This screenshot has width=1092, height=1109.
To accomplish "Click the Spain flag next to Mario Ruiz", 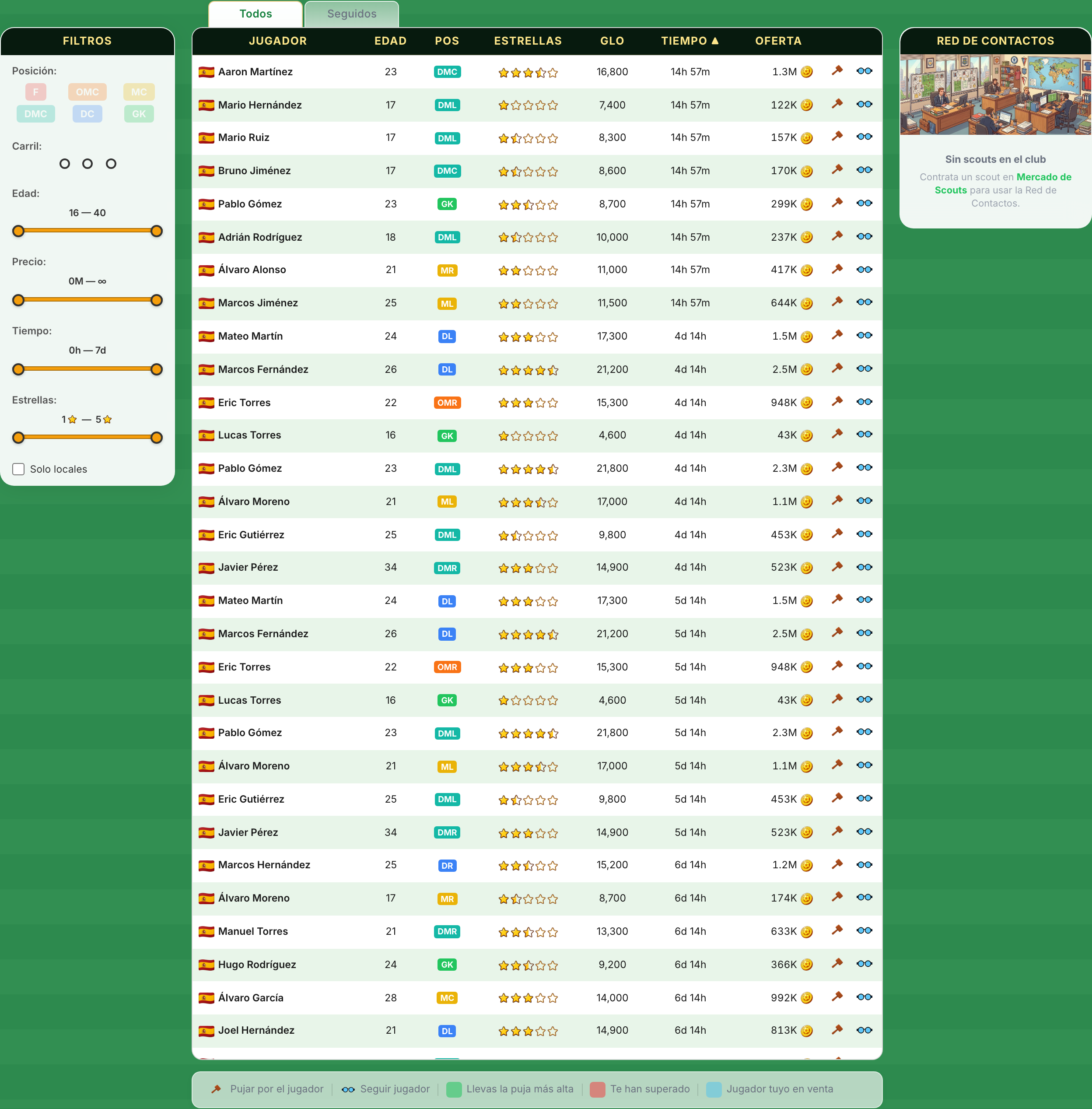I will (x=206, y=138).
